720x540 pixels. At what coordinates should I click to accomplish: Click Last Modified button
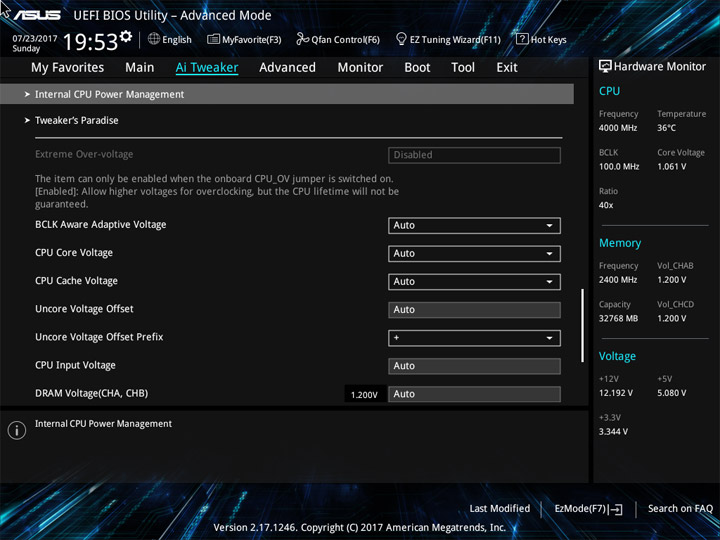pos(500,508)
